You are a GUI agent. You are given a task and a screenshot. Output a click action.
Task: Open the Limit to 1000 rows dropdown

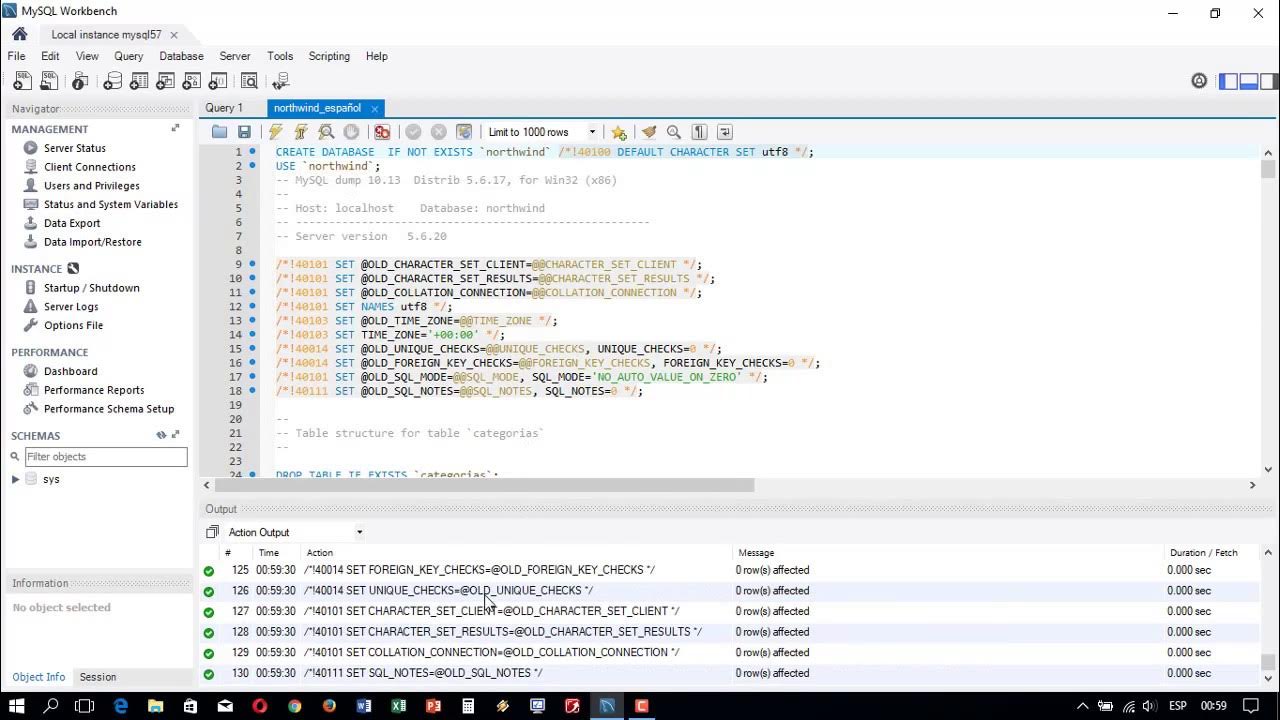click(542, 132)
